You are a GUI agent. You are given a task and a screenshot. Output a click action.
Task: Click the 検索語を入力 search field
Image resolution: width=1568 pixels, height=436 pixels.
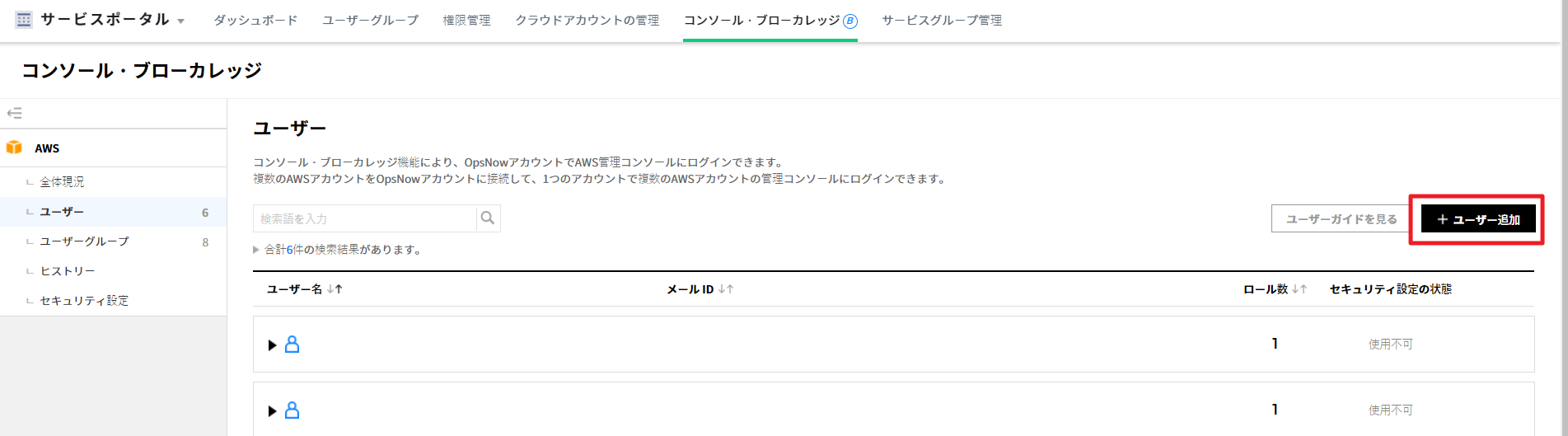click(364, 218)
